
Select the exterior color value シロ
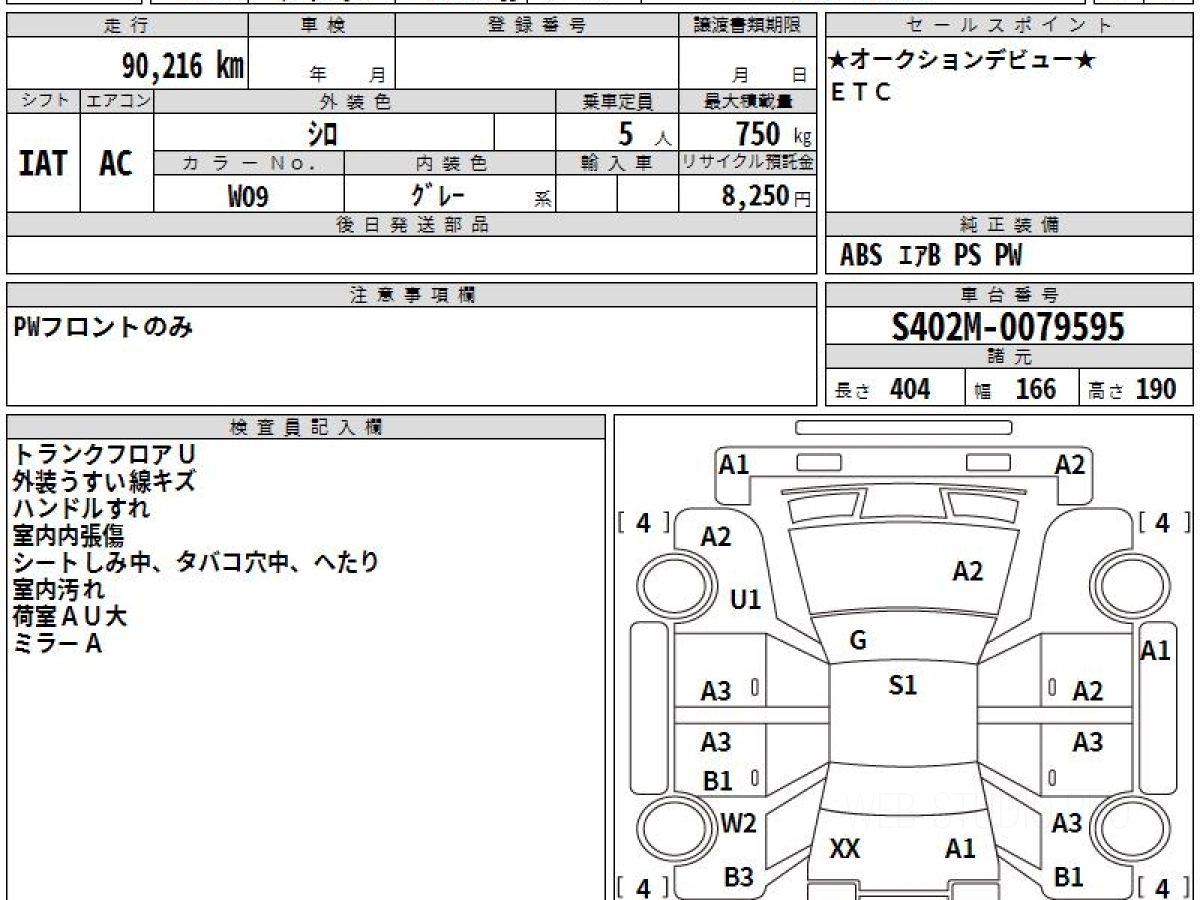tap(322, 132)
